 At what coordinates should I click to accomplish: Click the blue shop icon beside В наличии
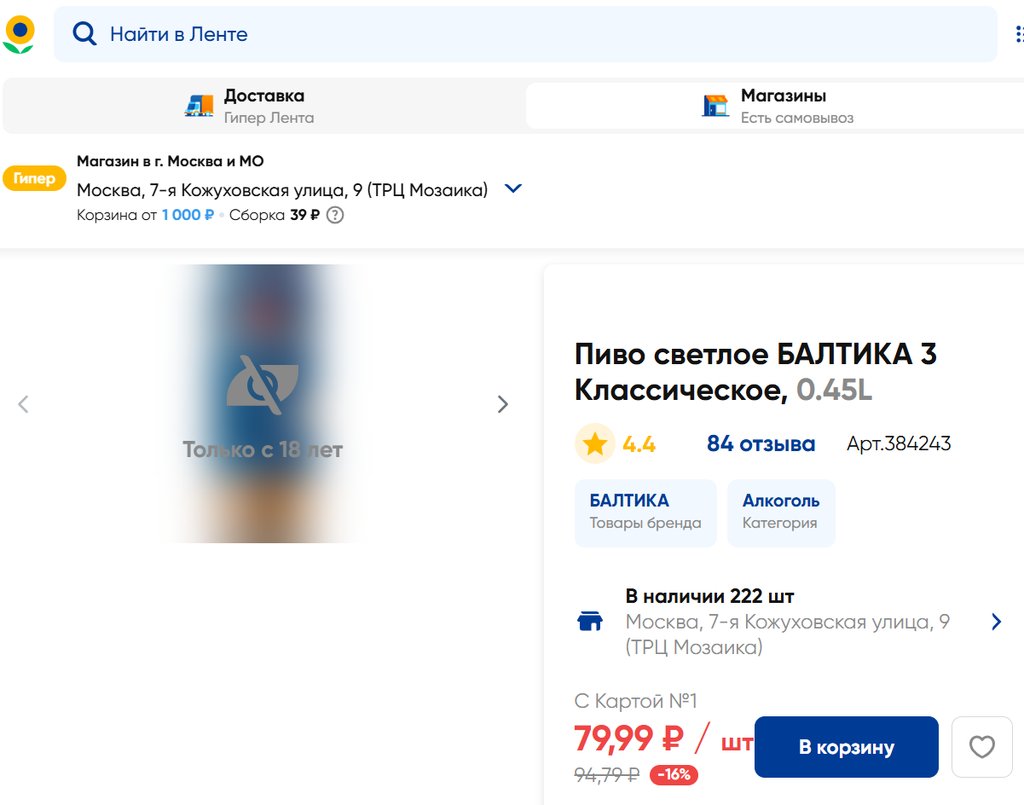[x=590, y=622]
